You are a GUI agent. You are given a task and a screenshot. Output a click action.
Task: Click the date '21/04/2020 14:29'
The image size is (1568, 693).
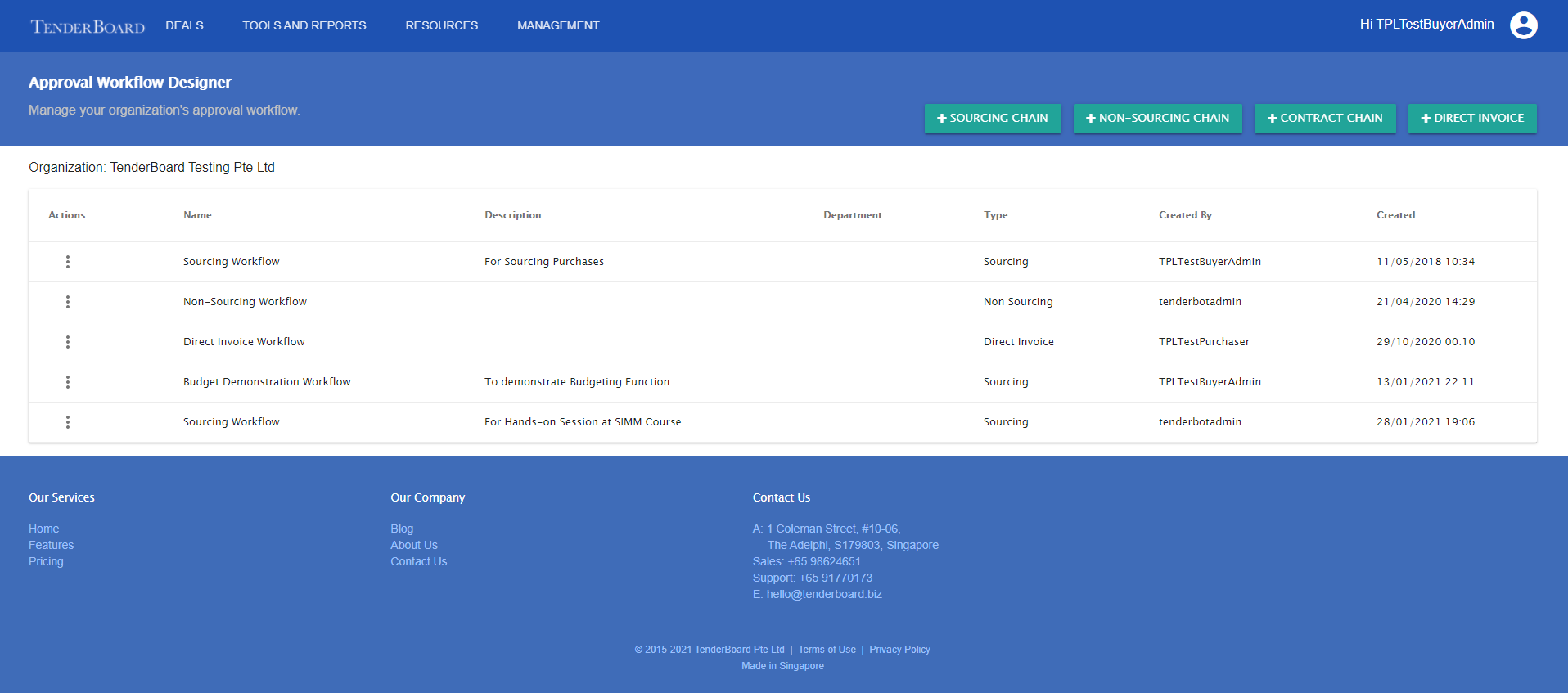[x=1426, y=302]
